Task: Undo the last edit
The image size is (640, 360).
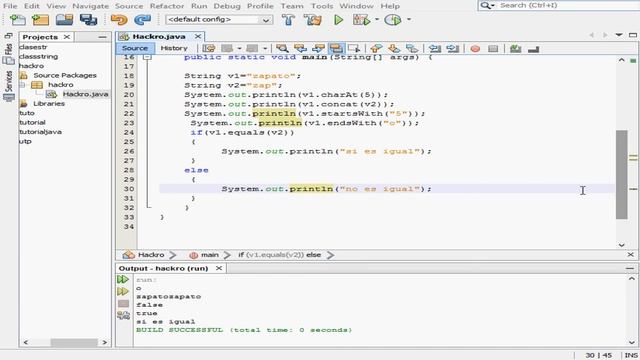Action: (x=119, y=20)
